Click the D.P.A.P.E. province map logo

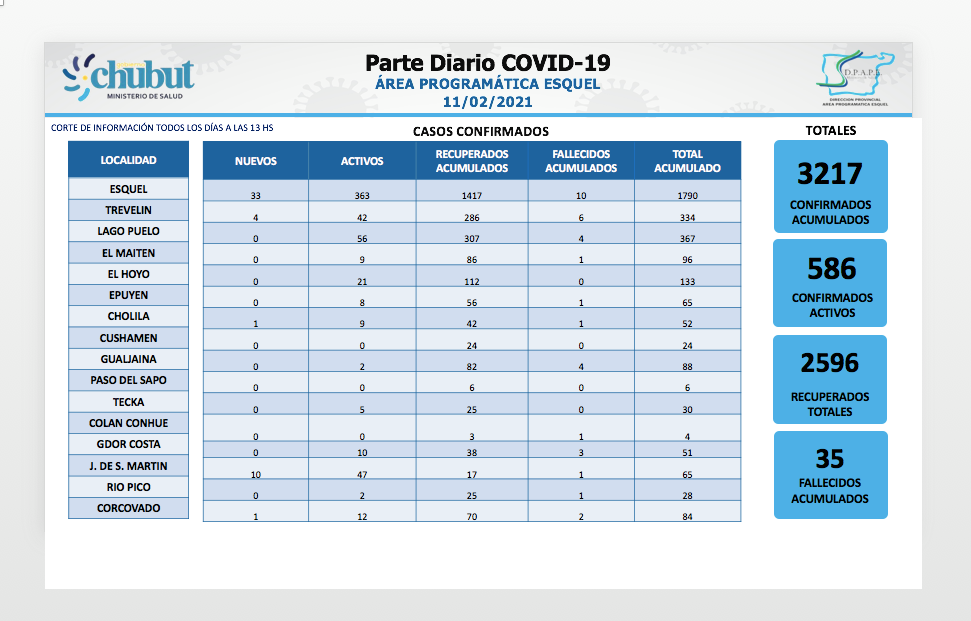(855, 77)
